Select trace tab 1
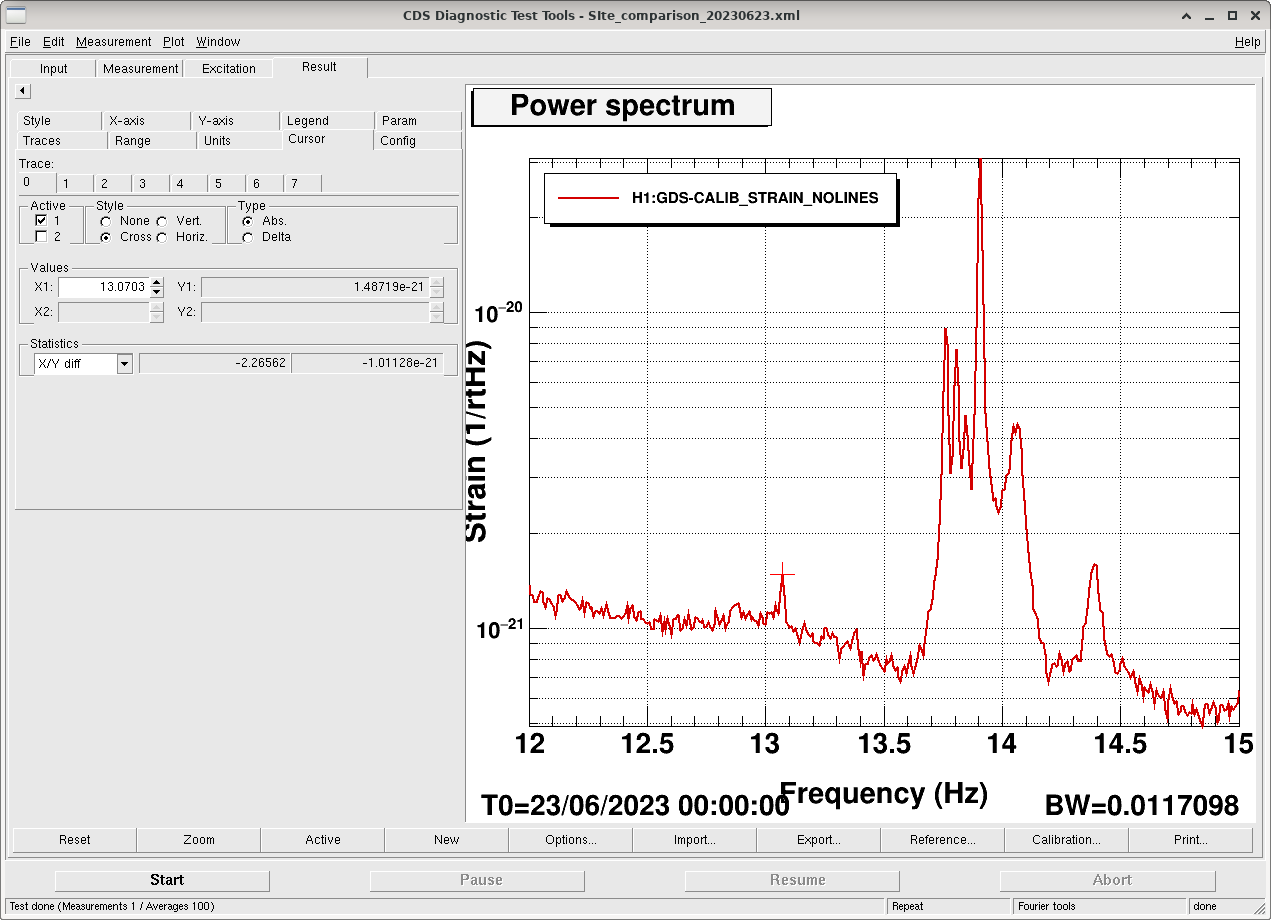 [75, 184]
